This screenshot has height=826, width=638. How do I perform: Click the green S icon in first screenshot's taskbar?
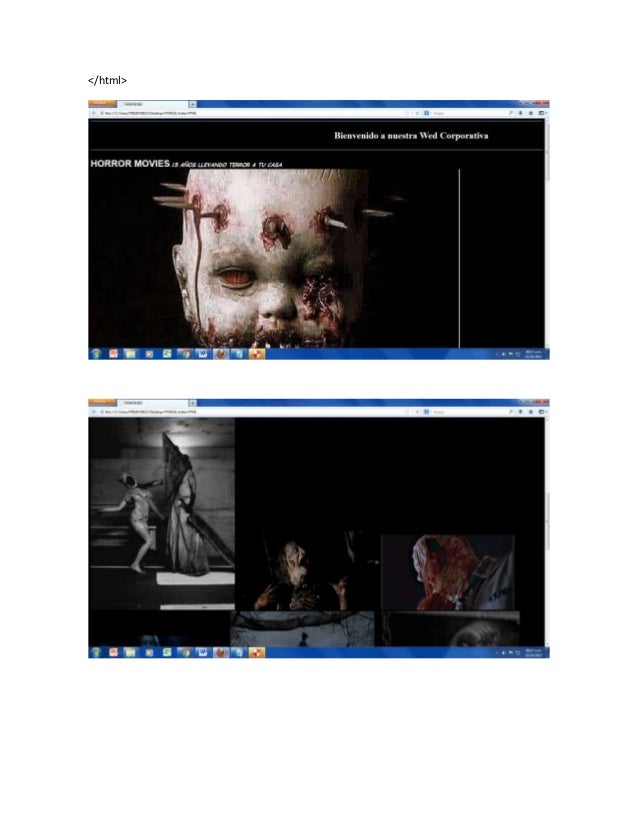(167, 354)
